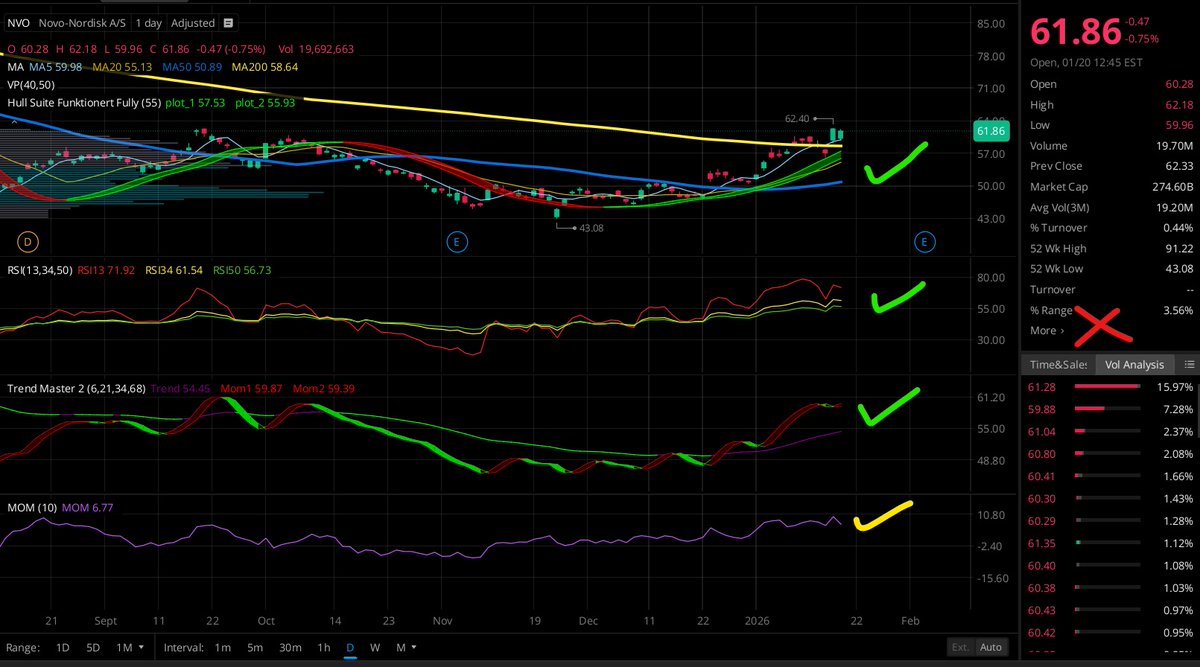Click the large 61.86 last price
The width and height of the screenshot is (1200, 667).
point(1075,32)
